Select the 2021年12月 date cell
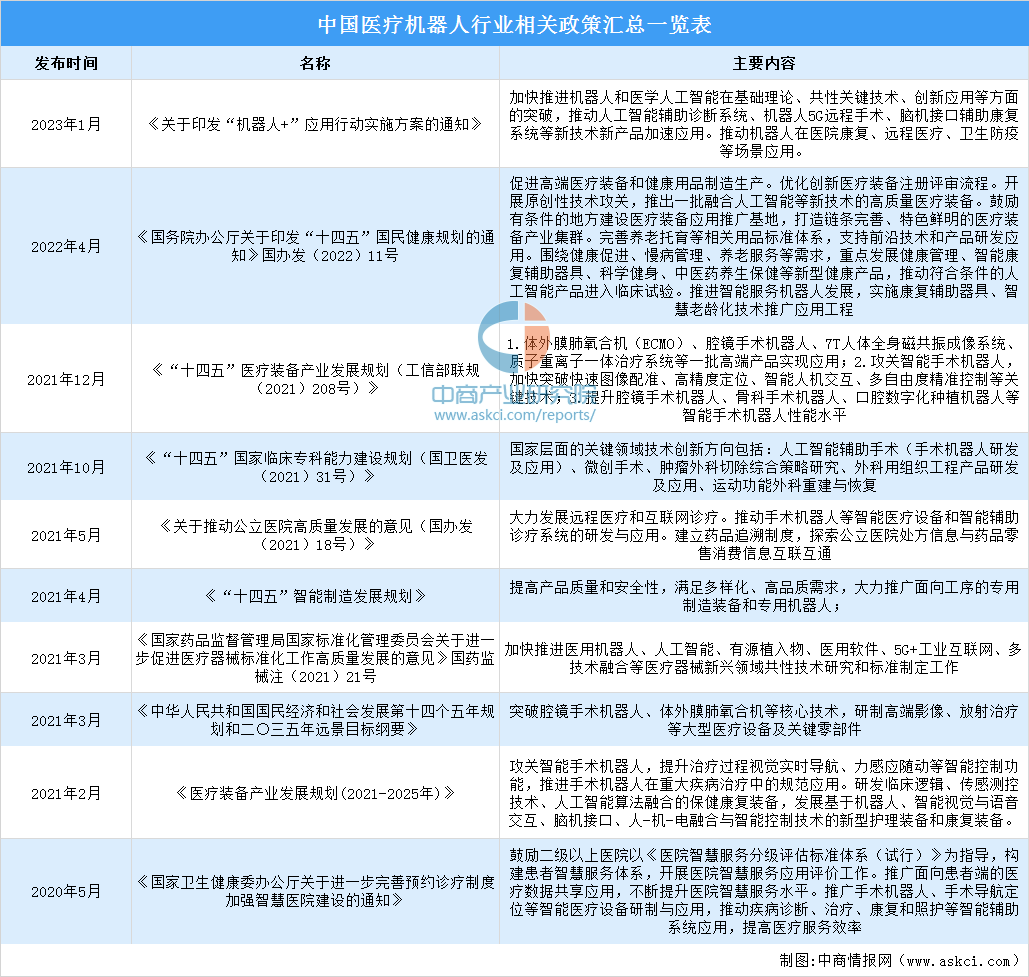The width and height of the screenshot is (1029, 977). click(66, 378)
